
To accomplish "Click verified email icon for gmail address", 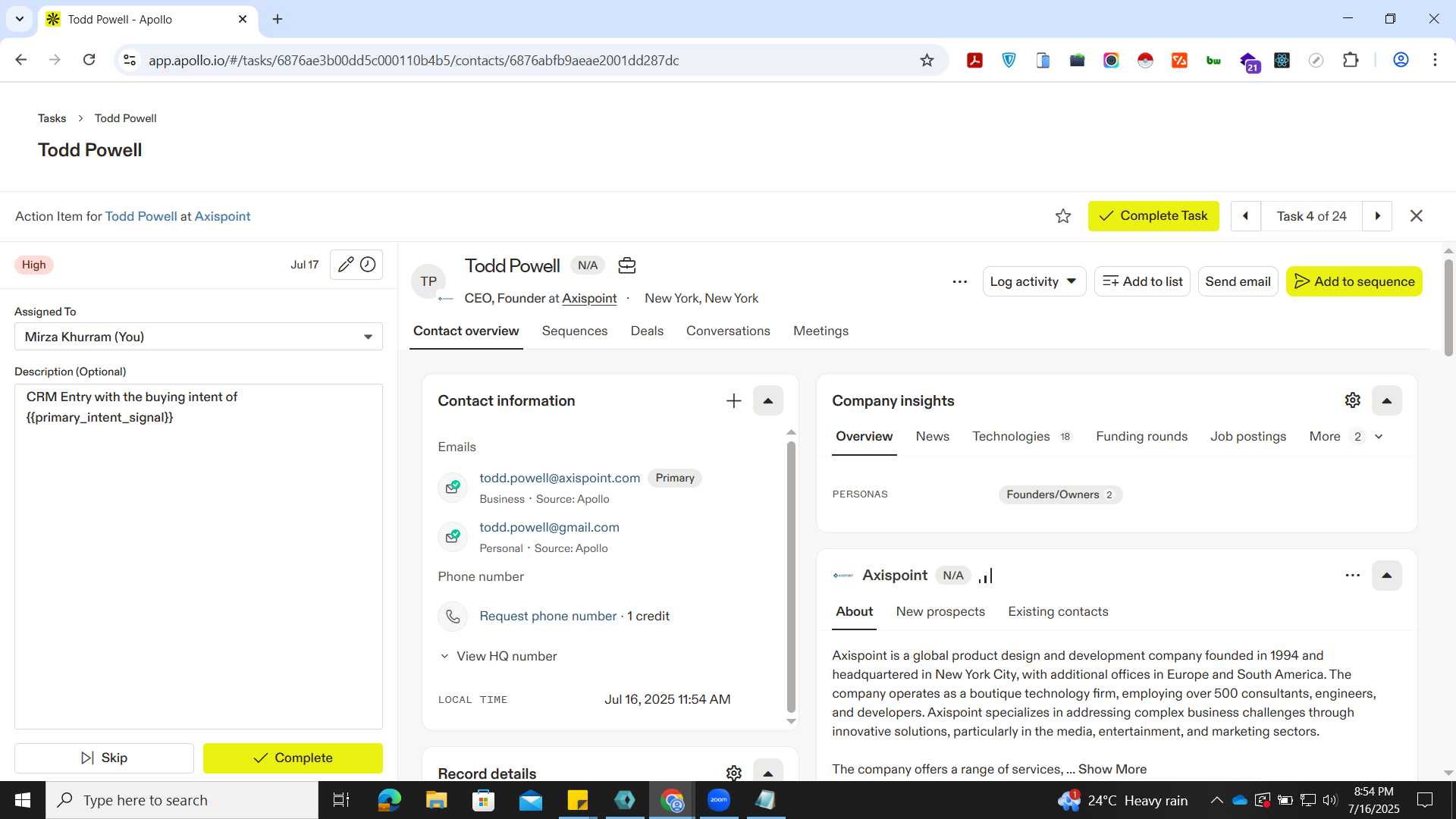I will [x=453, y=536].
